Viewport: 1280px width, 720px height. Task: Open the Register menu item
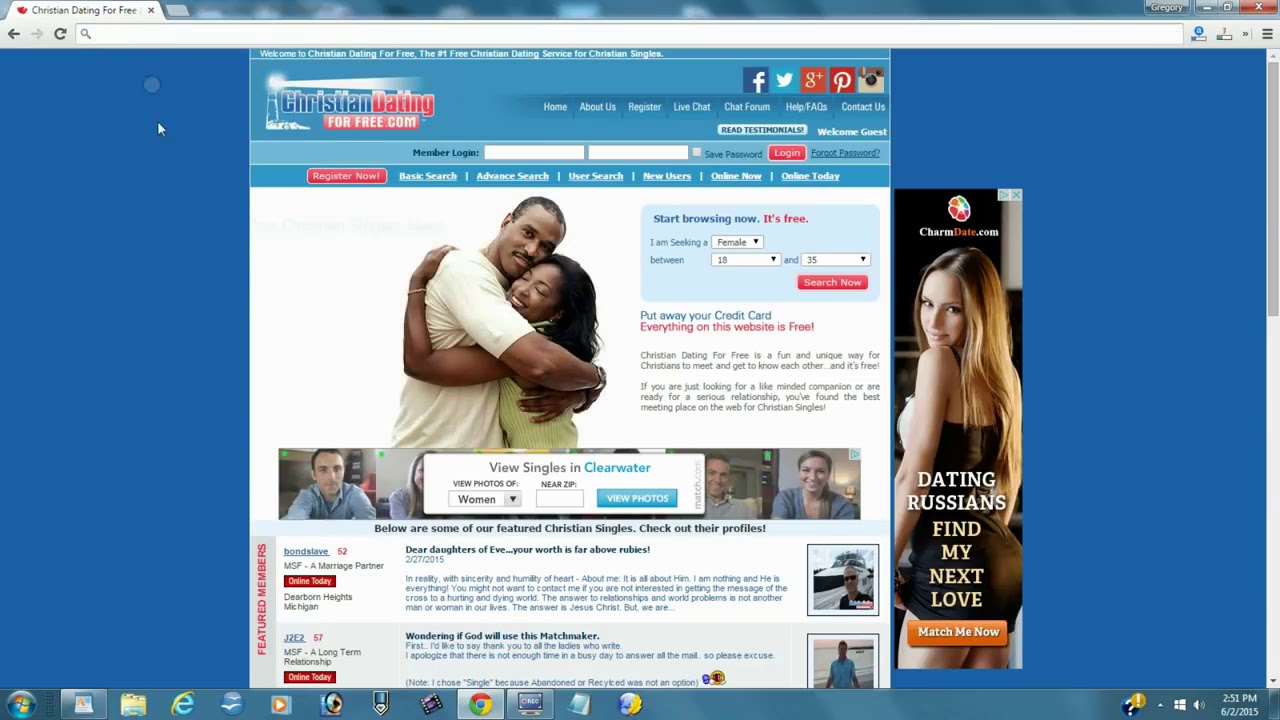(644, 107)
